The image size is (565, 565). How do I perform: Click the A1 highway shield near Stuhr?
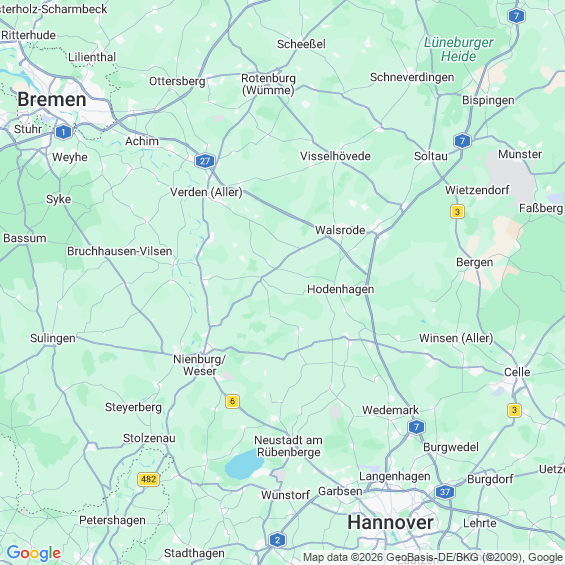(63, 132)
